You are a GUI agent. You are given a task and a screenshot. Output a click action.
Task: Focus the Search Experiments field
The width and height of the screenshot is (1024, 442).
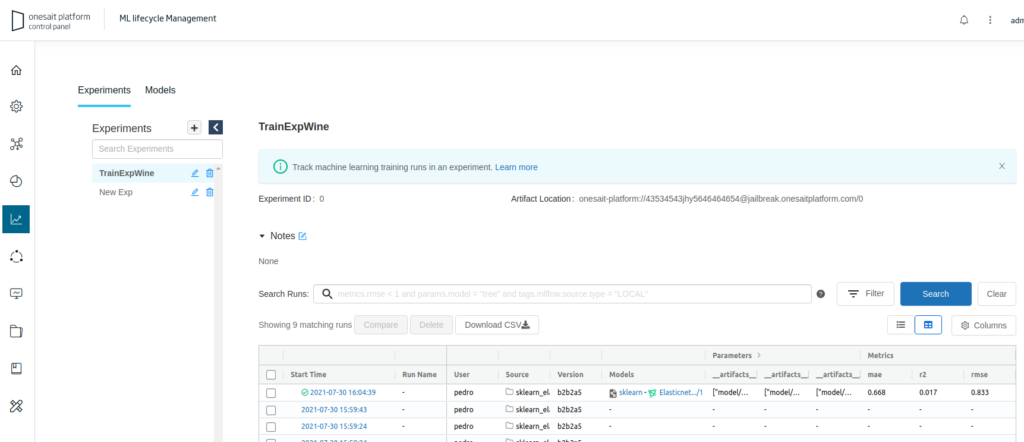click(157, 149)
